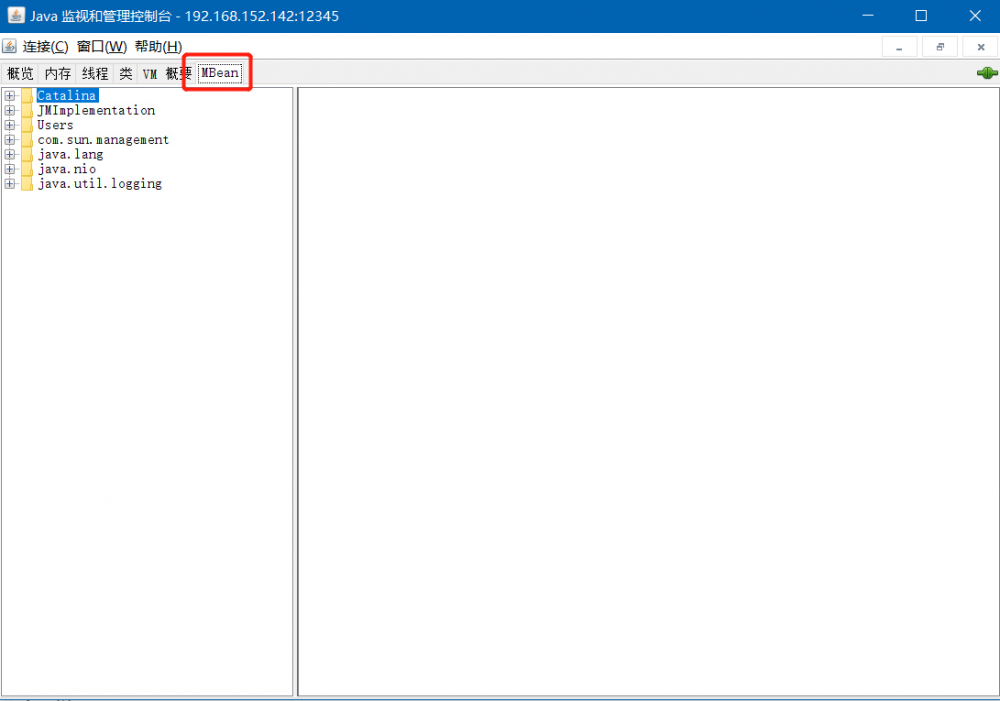Expand the com.sun.management node
Screen dimensions: 1000x701
pyautogui.click(x=9, y=139)
